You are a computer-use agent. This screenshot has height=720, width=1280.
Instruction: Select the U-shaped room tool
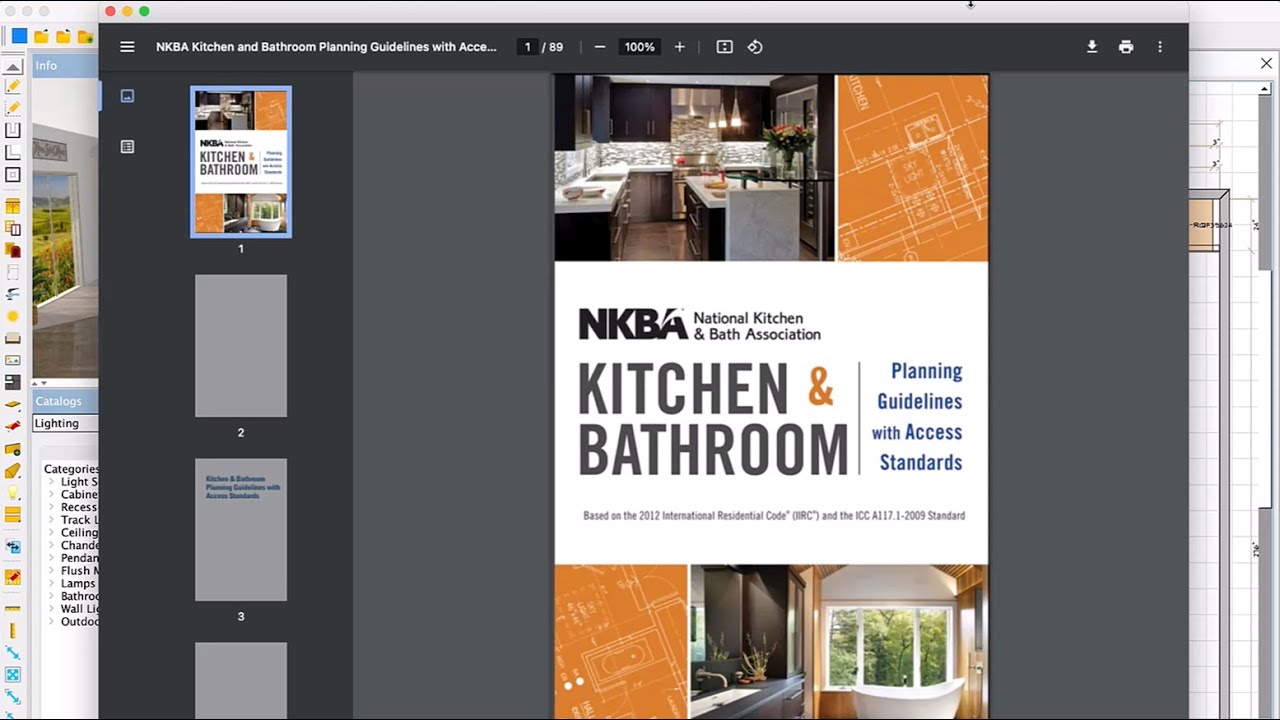click(x=13, y=131)
